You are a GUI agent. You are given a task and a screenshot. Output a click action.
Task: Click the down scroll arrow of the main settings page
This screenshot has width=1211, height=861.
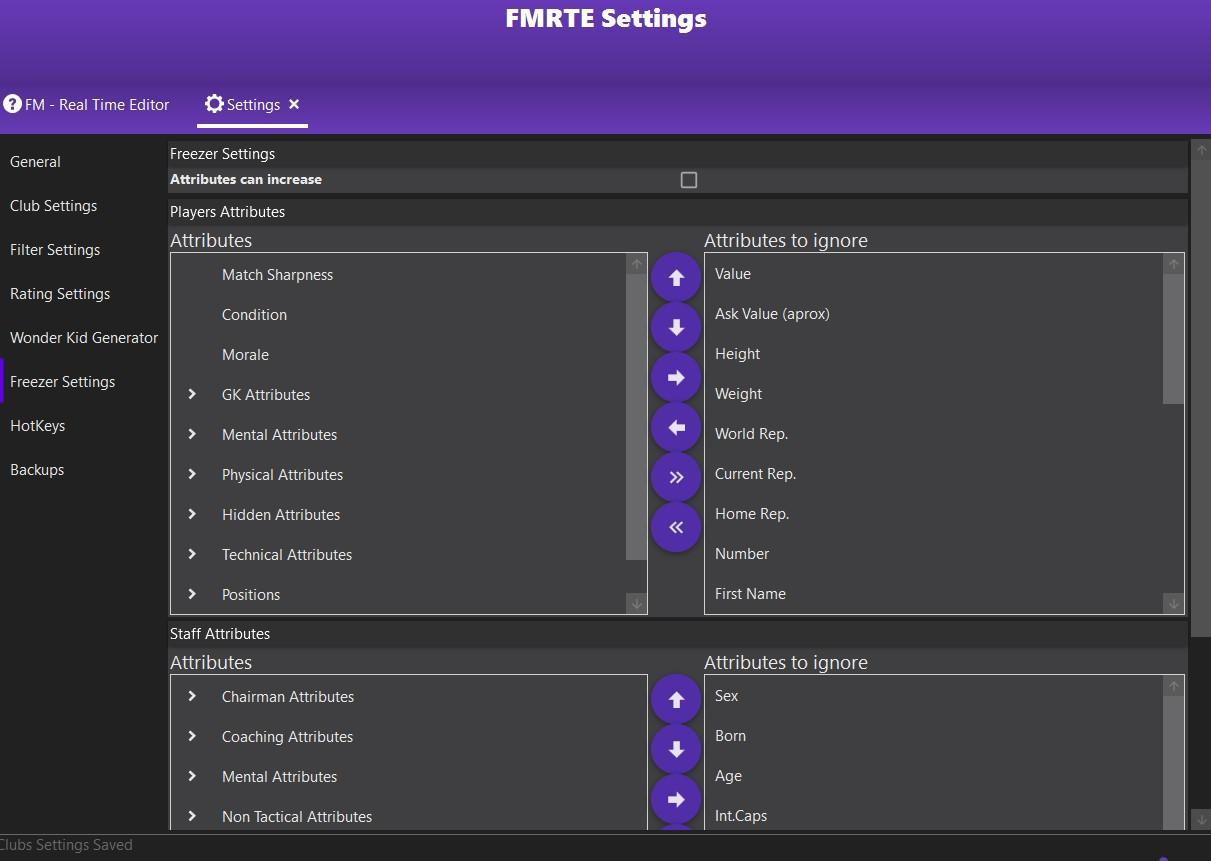tap(1202, 820)
